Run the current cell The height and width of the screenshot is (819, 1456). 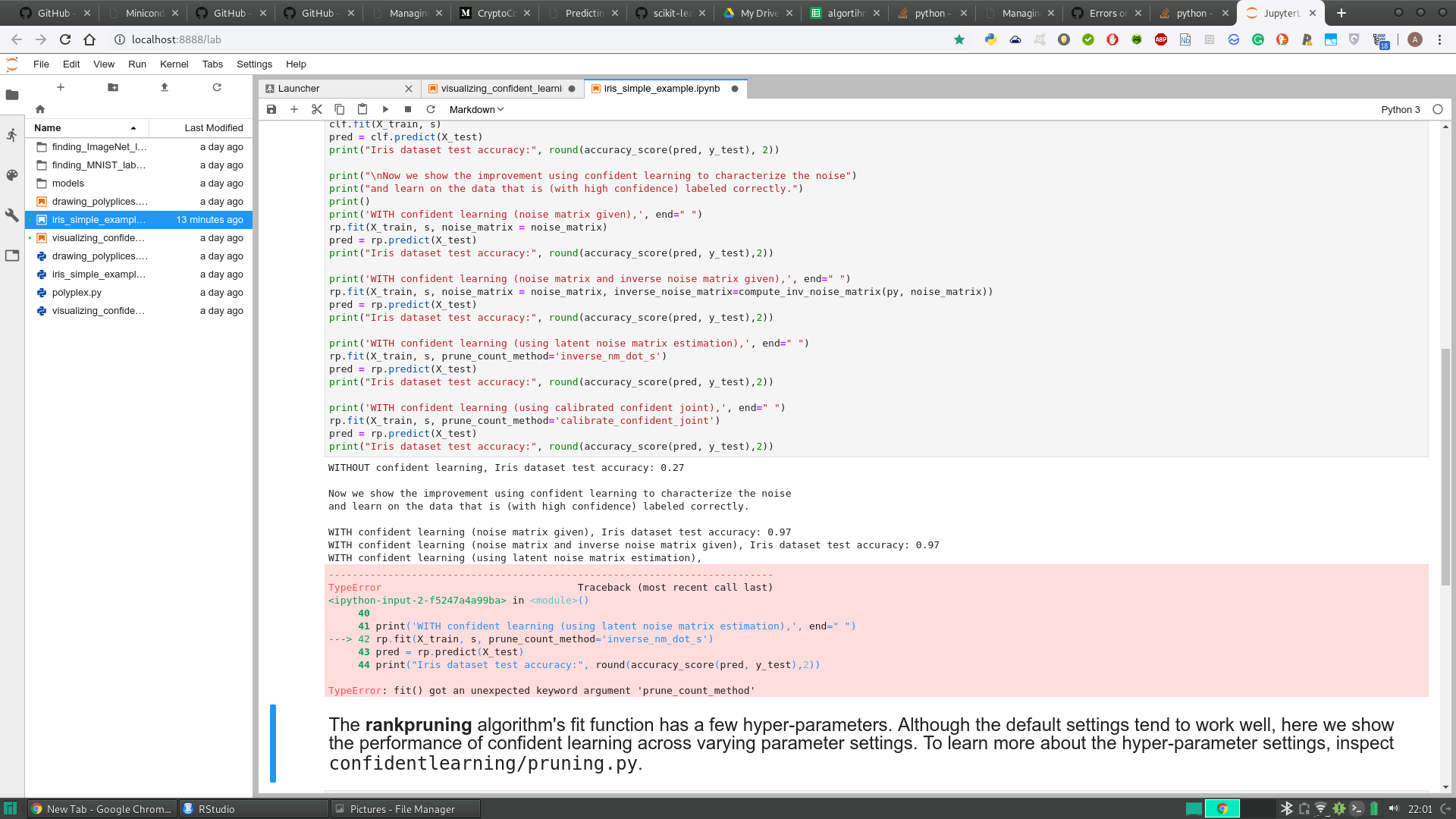pos(385,109)
